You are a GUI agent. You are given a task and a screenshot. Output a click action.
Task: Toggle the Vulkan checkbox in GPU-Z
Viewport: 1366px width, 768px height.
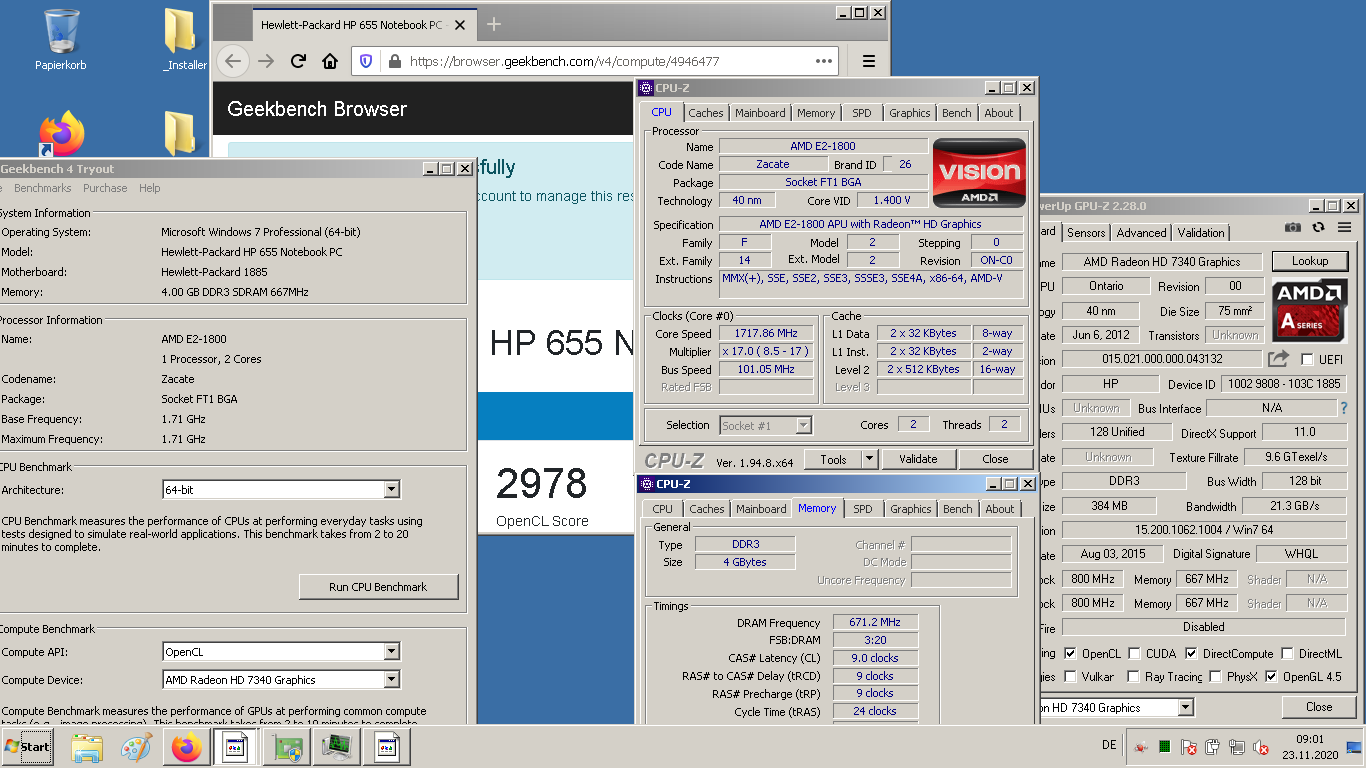(x=1071, y=677)
